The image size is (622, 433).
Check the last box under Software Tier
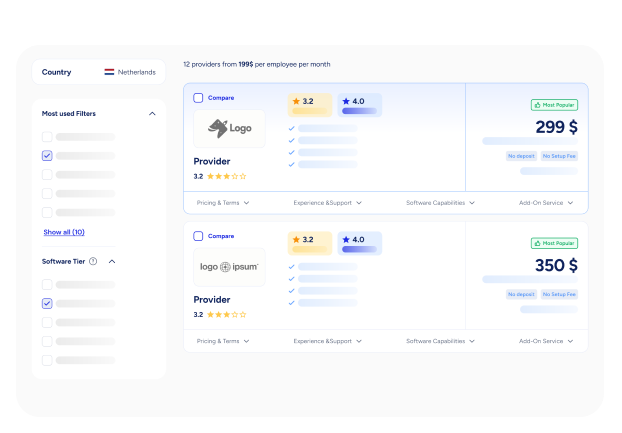tap(47, 360)
